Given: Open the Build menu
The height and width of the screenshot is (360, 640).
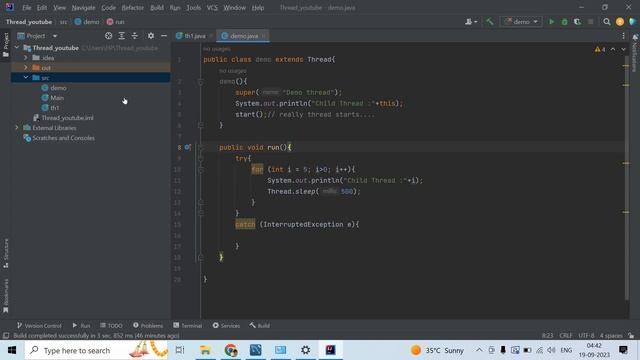Looking at the screenshot, I should [157, 7].
